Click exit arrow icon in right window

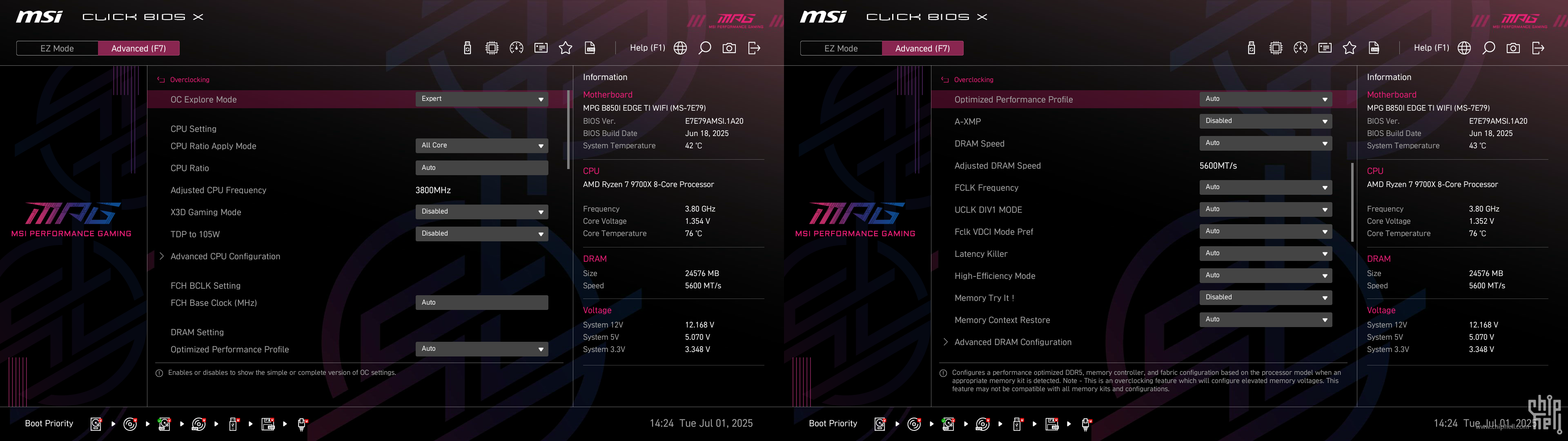point(1538,48)
